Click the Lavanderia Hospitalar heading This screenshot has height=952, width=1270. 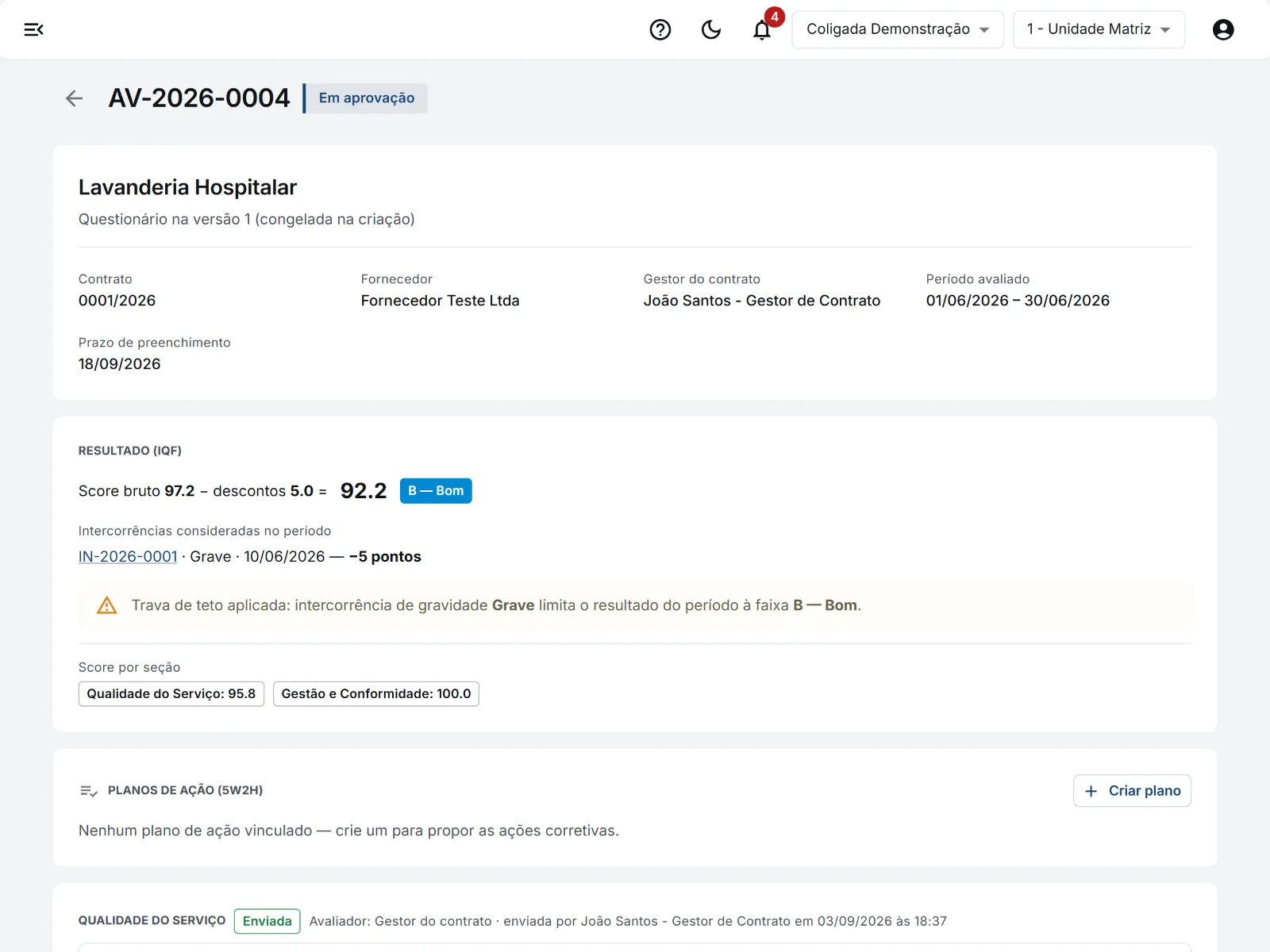pyautogui.click(x=187, y=187)
